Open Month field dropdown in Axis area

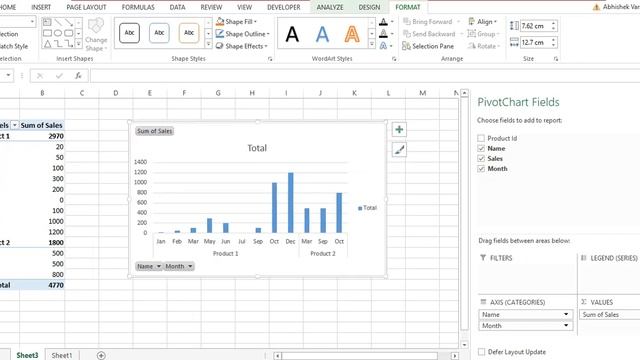[x=566, y=326]
